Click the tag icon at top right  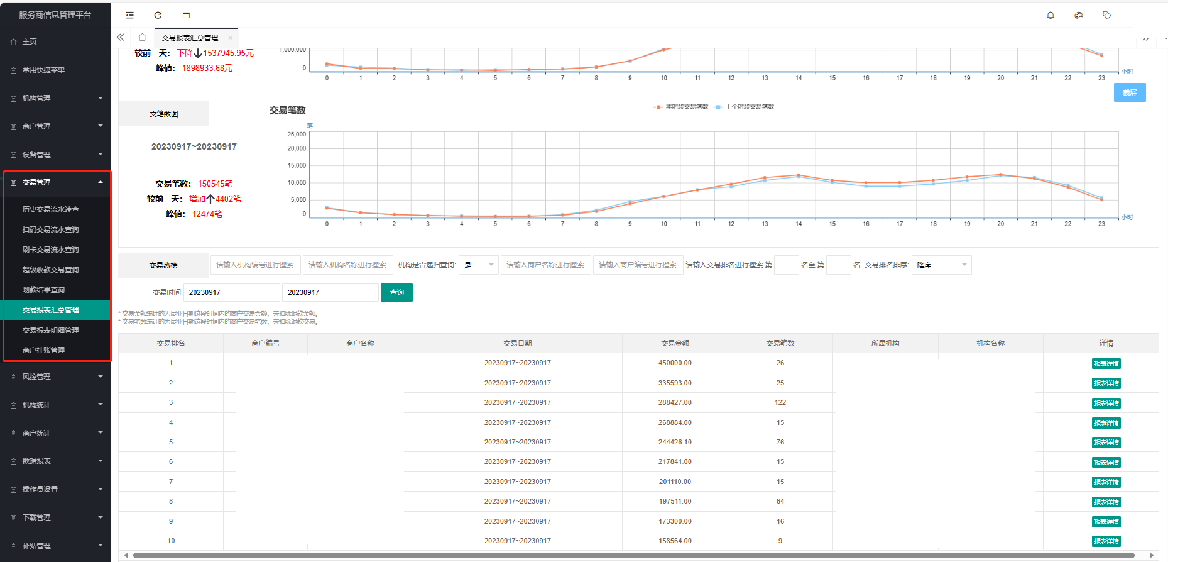click(x=1107, y=16)
